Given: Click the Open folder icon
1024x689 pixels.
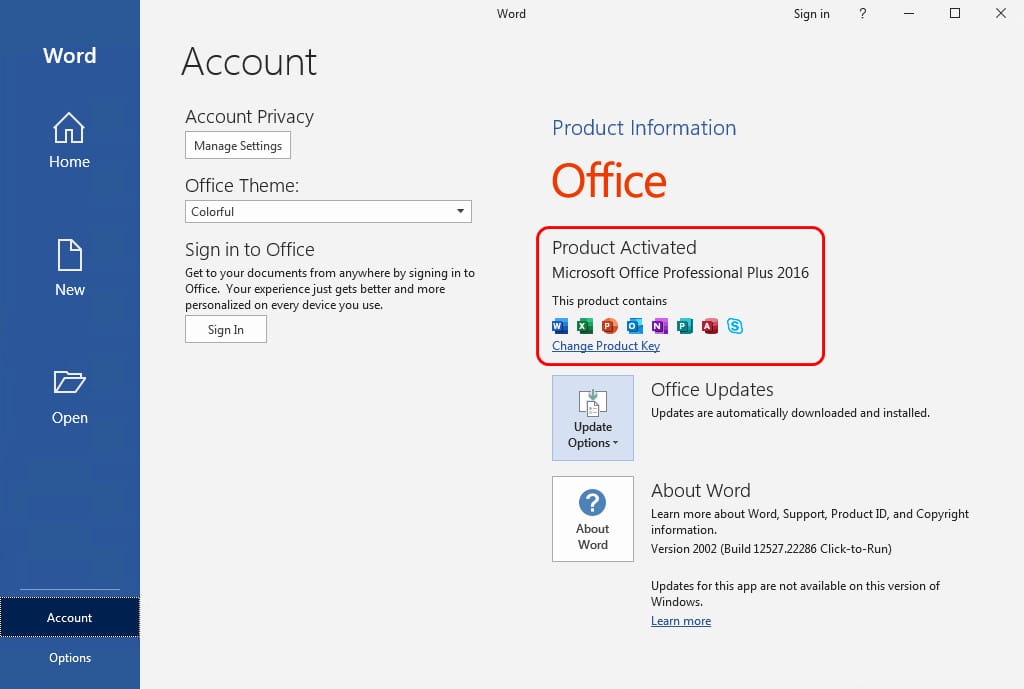Looking at the screenshot, I should coord(69,381).
